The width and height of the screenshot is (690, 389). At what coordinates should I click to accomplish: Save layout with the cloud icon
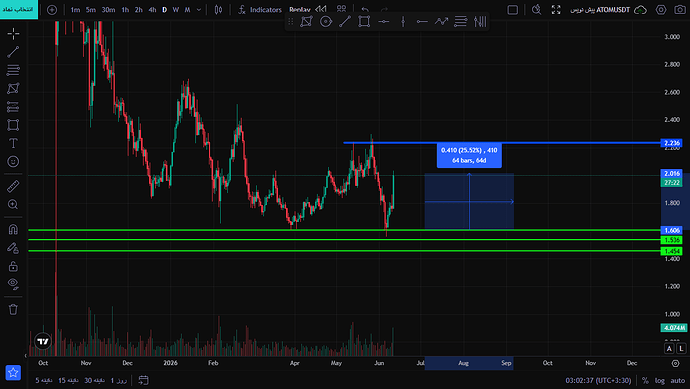point(640,10)
